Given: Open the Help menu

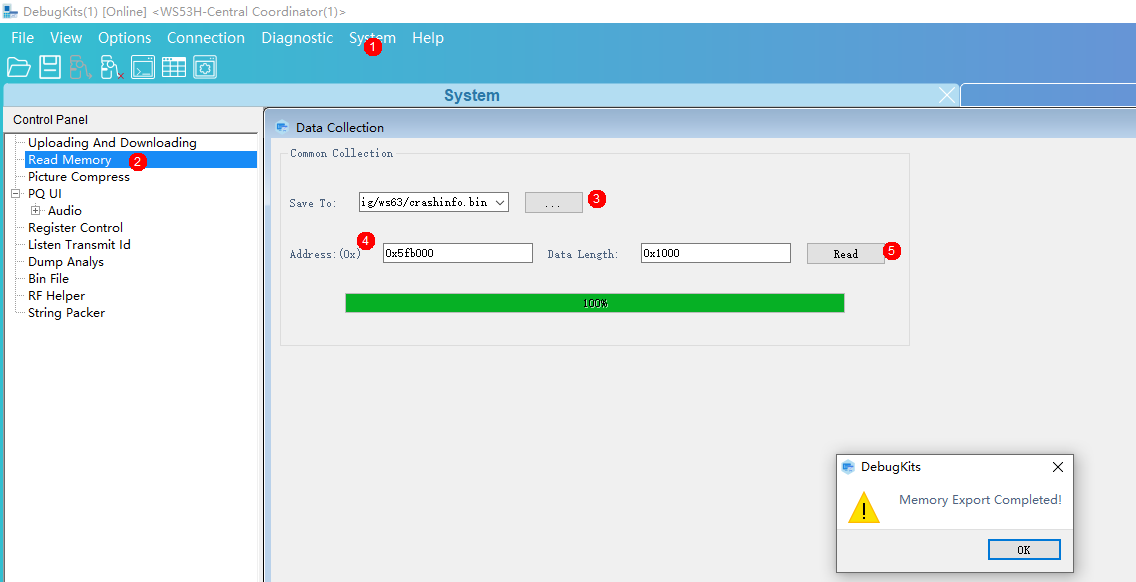Looking at the screenshot, I should coord(427,38).
